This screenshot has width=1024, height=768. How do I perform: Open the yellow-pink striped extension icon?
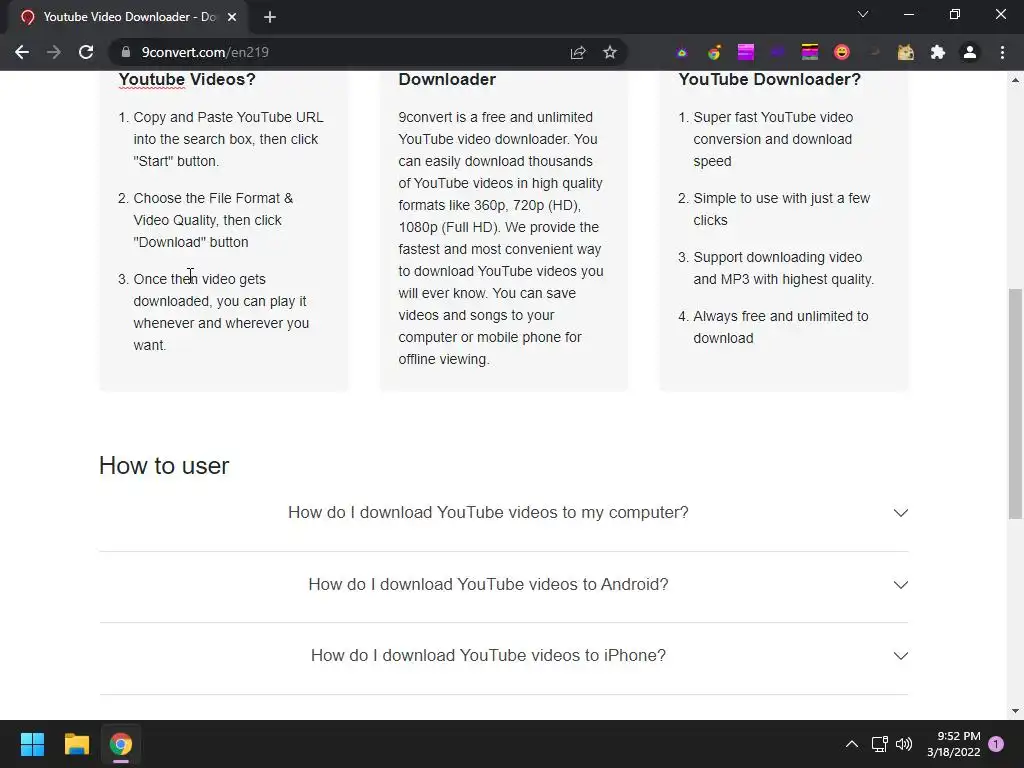click(x=810, y=52)
